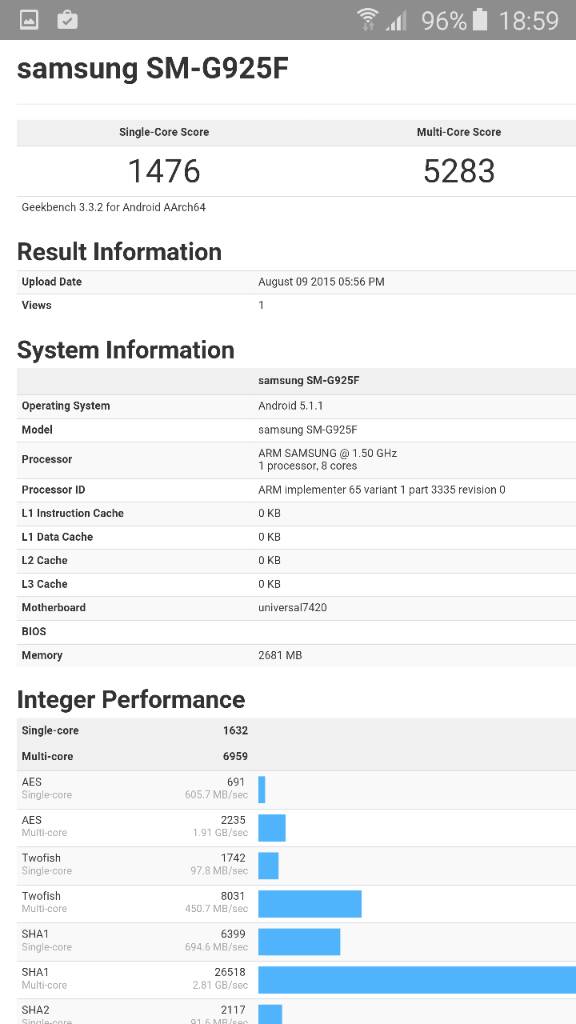Image resolution: width=576 pixels, height=1024 pixels.
Task: Switch to the Multi-Core Score column header
Action: click(x=459, y=132)
